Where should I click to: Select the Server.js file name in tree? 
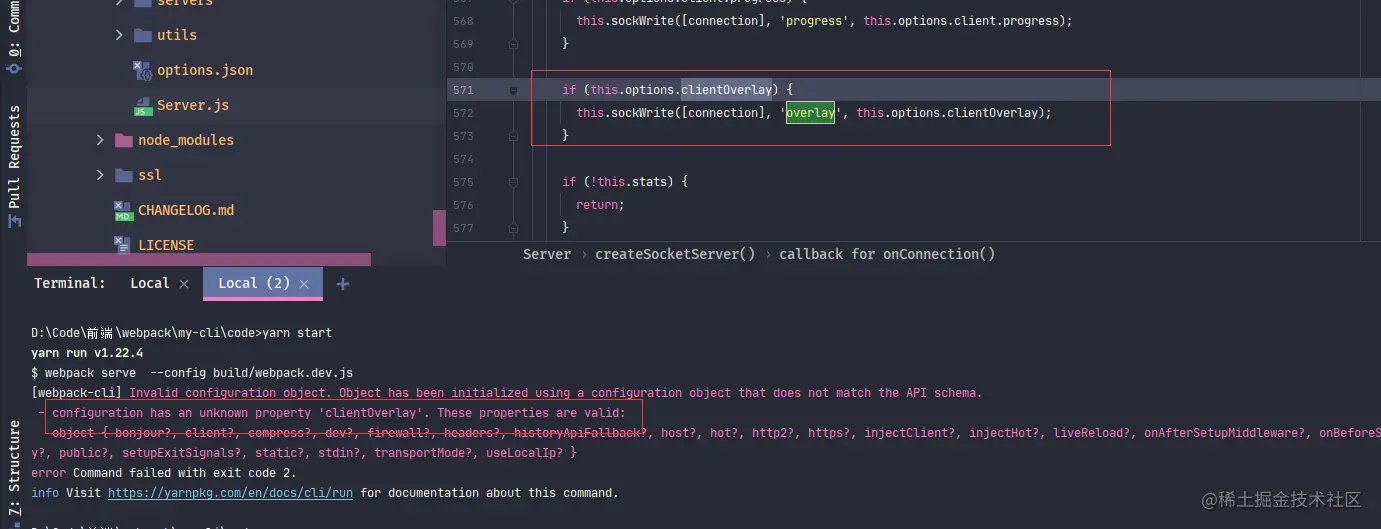pyautogui.click(x=193, y=105)
